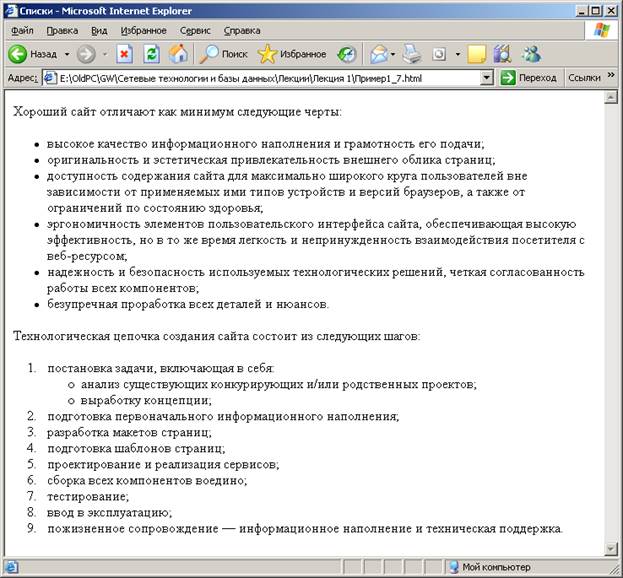
Task: Click the Home page icon
Action: (178, 54)
